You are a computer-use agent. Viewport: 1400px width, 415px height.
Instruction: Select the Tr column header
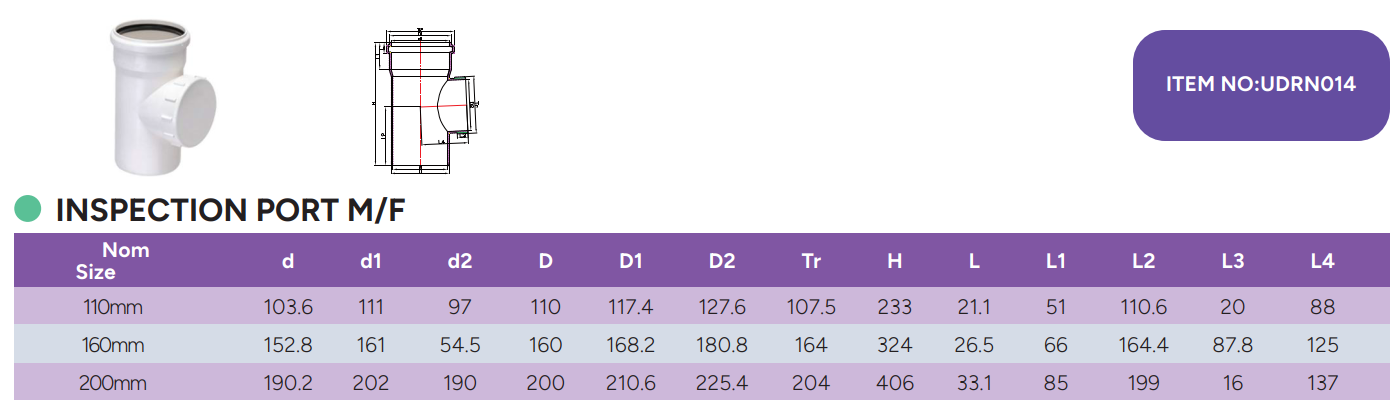point(811,262)
